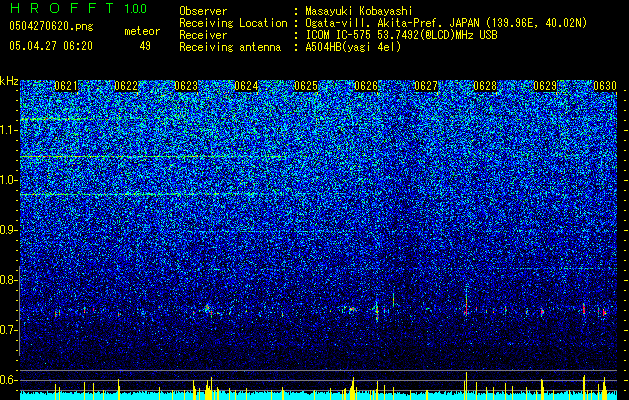Click the version number 1.00
The width and height of the screenshot is (629, 400).
pyautogui.click(x=136, y=8)
